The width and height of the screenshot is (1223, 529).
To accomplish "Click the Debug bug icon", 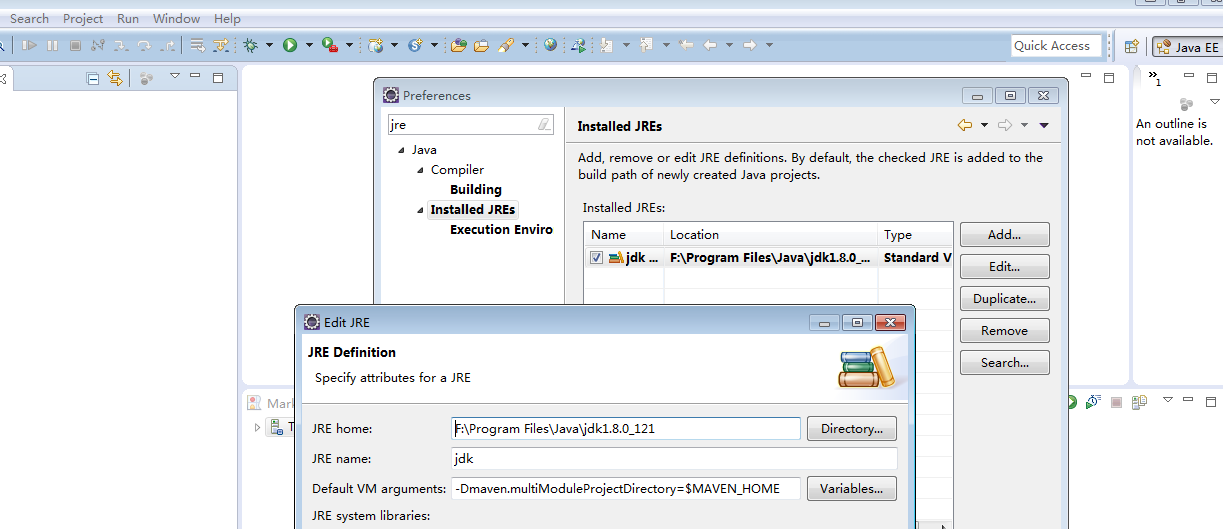I will point(251,45).
